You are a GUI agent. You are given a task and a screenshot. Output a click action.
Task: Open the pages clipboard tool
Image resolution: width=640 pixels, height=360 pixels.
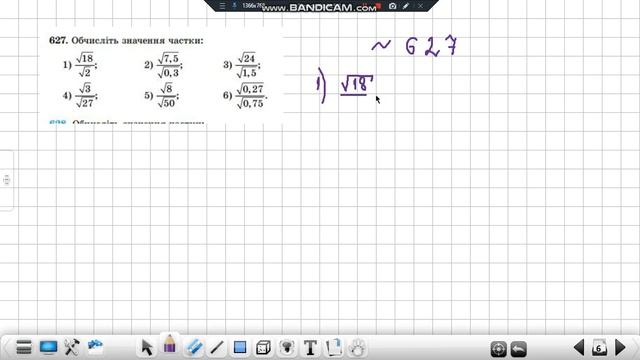(x=334, y=347)
